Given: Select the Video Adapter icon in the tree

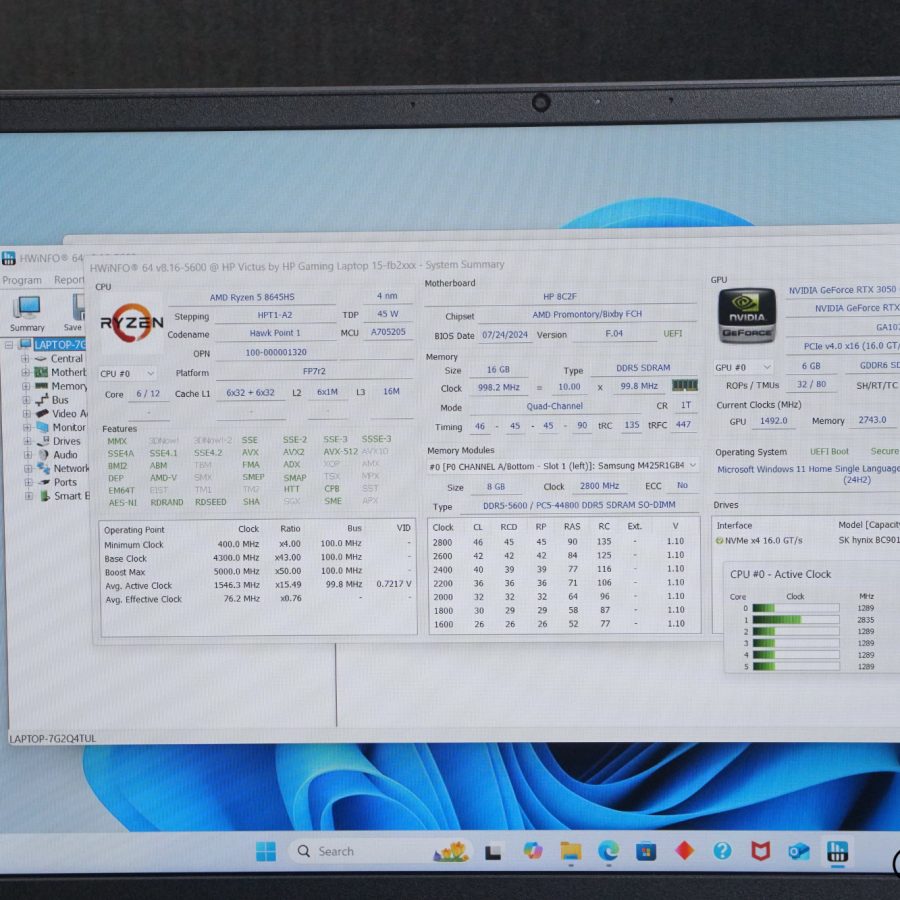Looking at the screenshot, I should 42,413.
